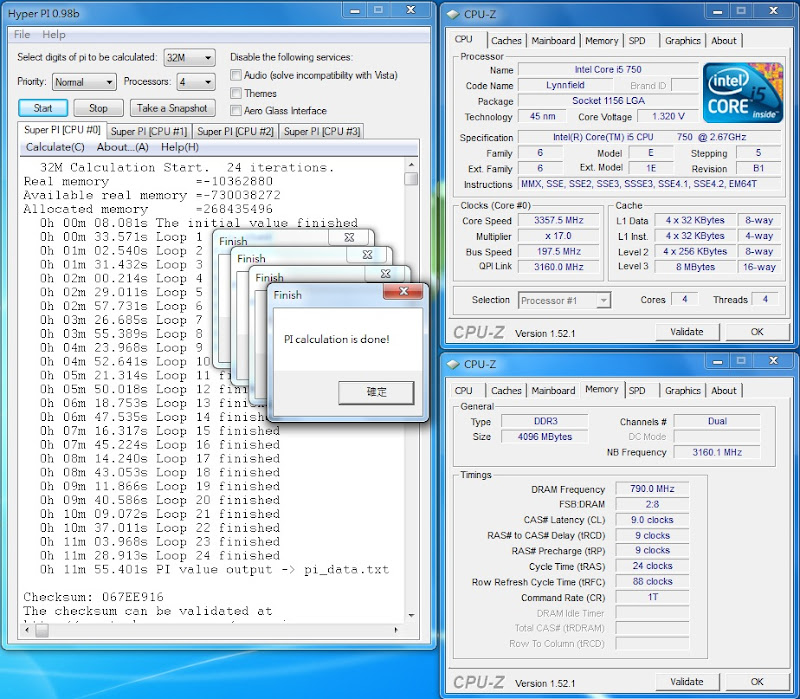Open Mainboard tab in upper CPU-Z window
This screenshot has width=800, height=699.
[x=553, y=41]
